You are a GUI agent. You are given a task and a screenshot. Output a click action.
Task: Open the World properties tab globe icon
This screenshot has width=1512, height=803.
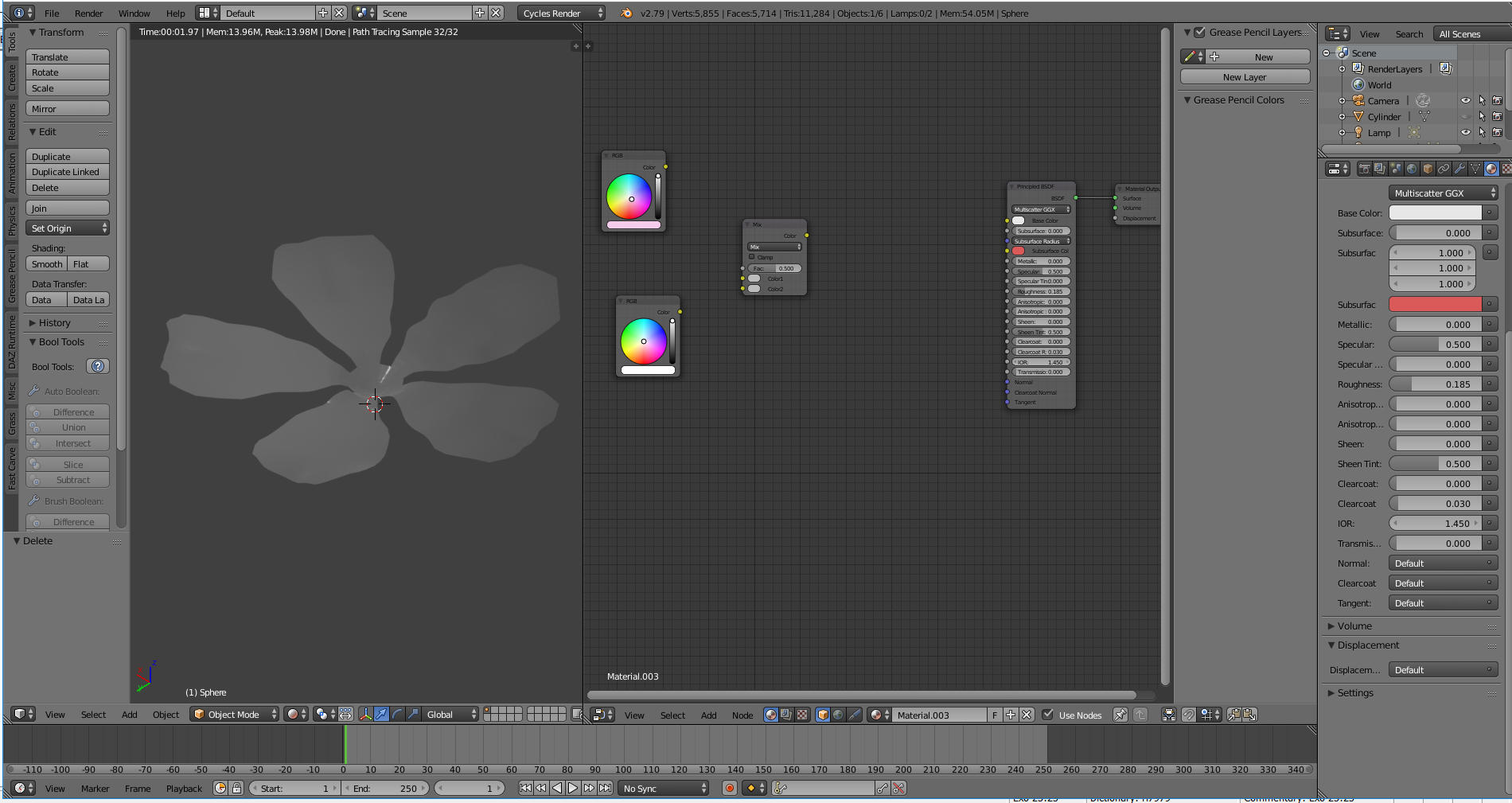pos(1412,169)
